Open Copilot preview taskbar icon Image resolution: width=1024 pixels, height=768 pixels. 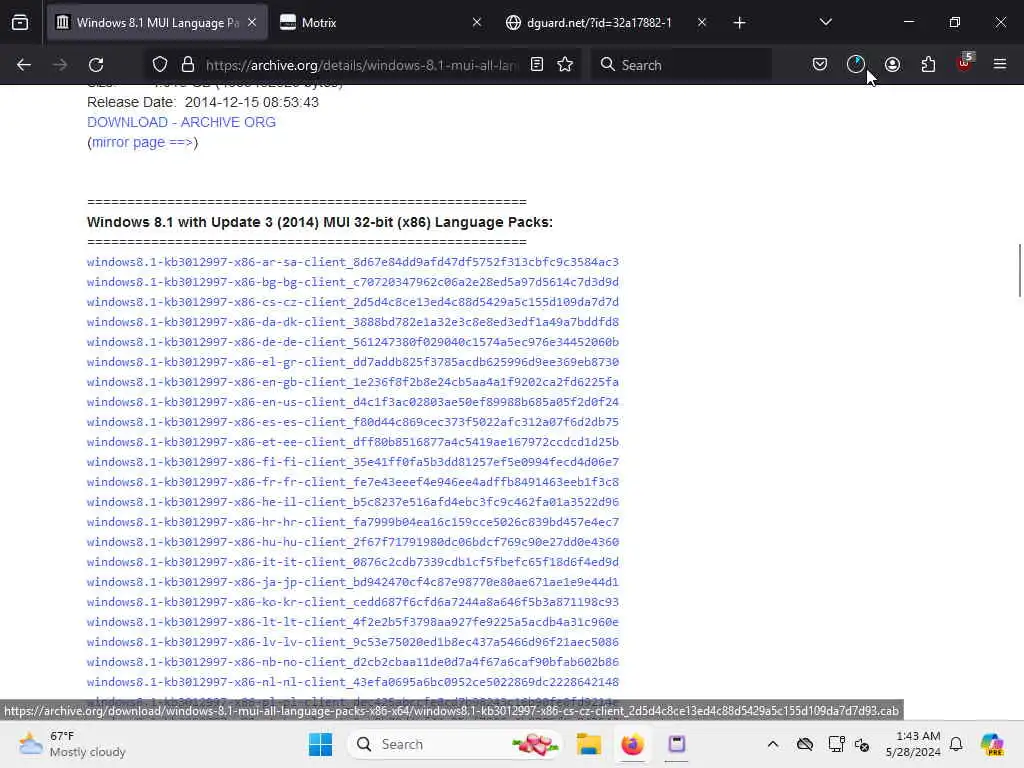991,744
